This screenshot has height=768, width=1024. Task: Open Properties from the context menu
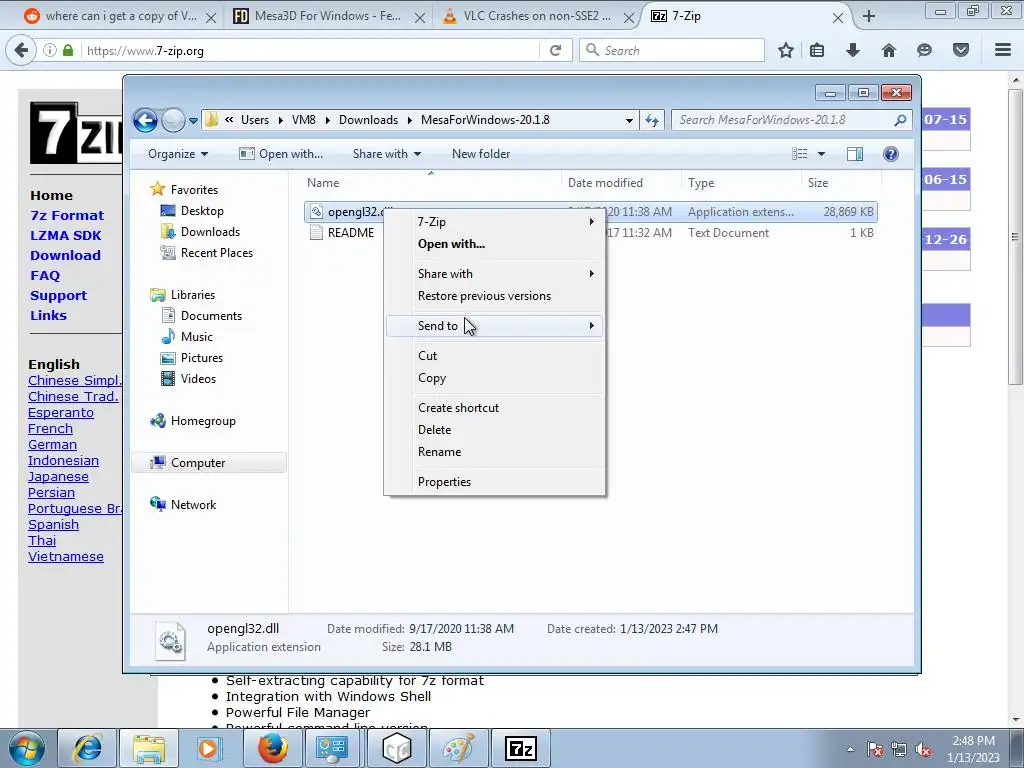tap(496, 482)
